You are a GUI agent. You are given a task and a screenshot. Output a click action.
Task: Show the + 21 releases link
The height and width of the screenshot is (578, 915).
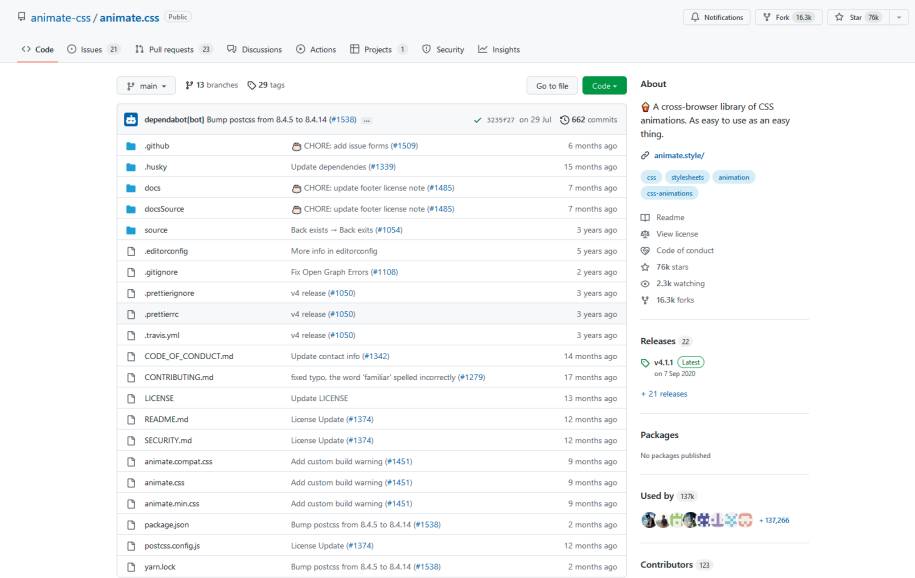pos(664,394)
